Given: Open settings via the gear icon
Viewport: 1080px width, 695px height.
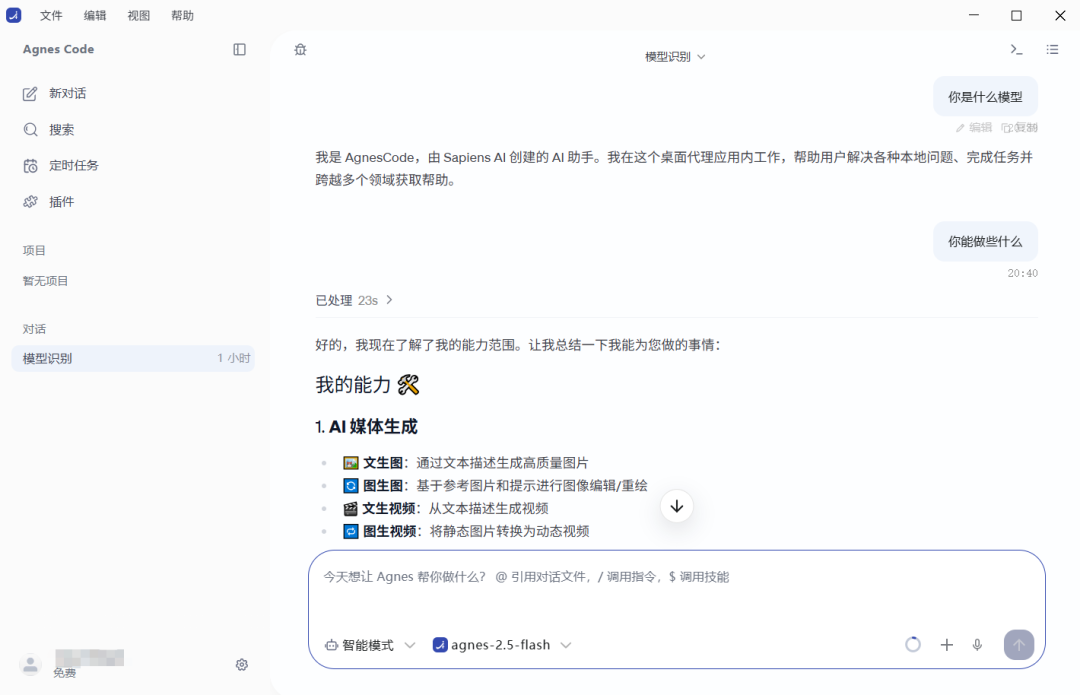Looking at the screenshot, I should tap(242, 665).
